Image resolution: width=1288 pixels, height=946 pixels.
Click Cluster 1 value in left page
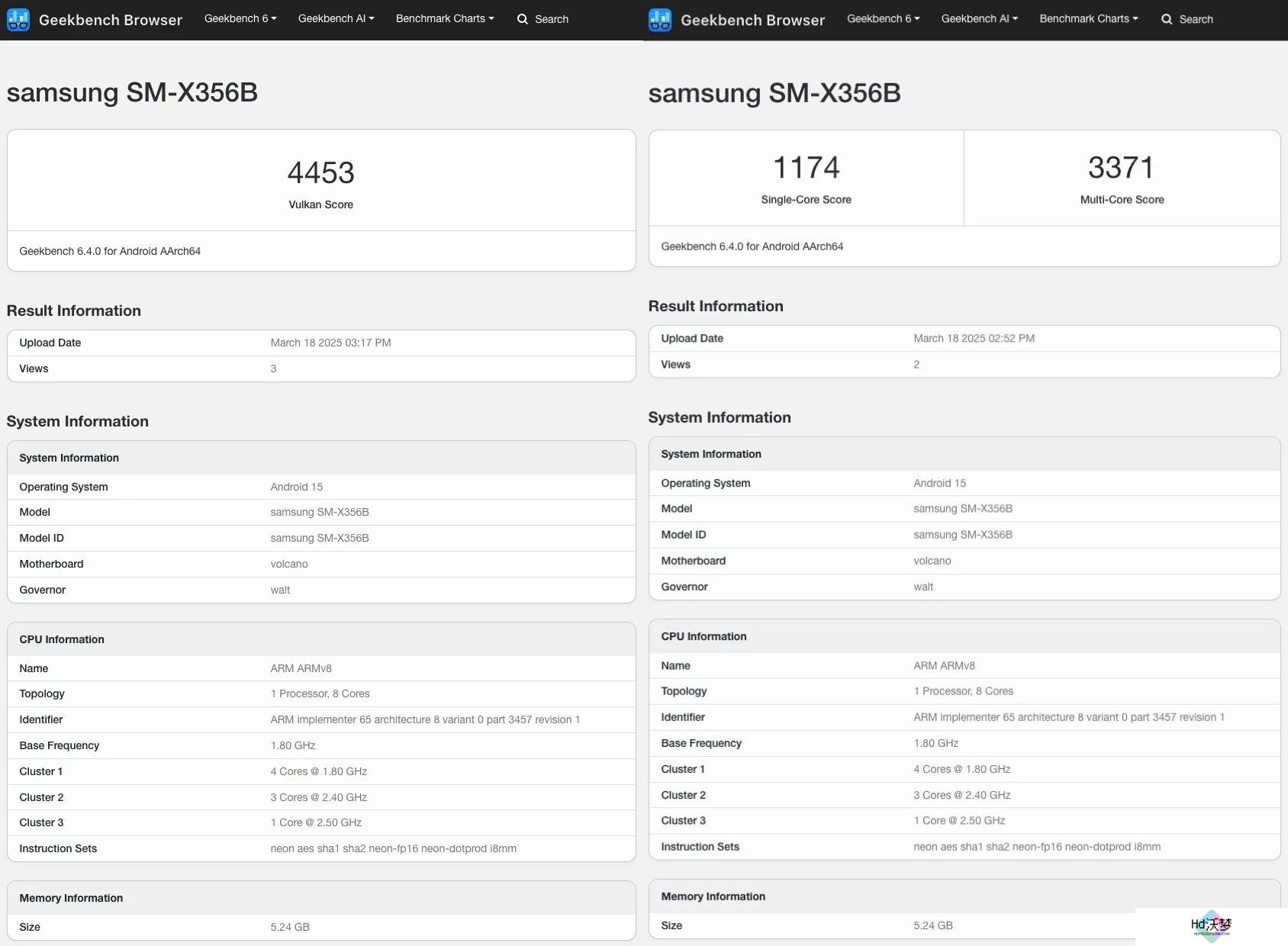pos(318,771)
